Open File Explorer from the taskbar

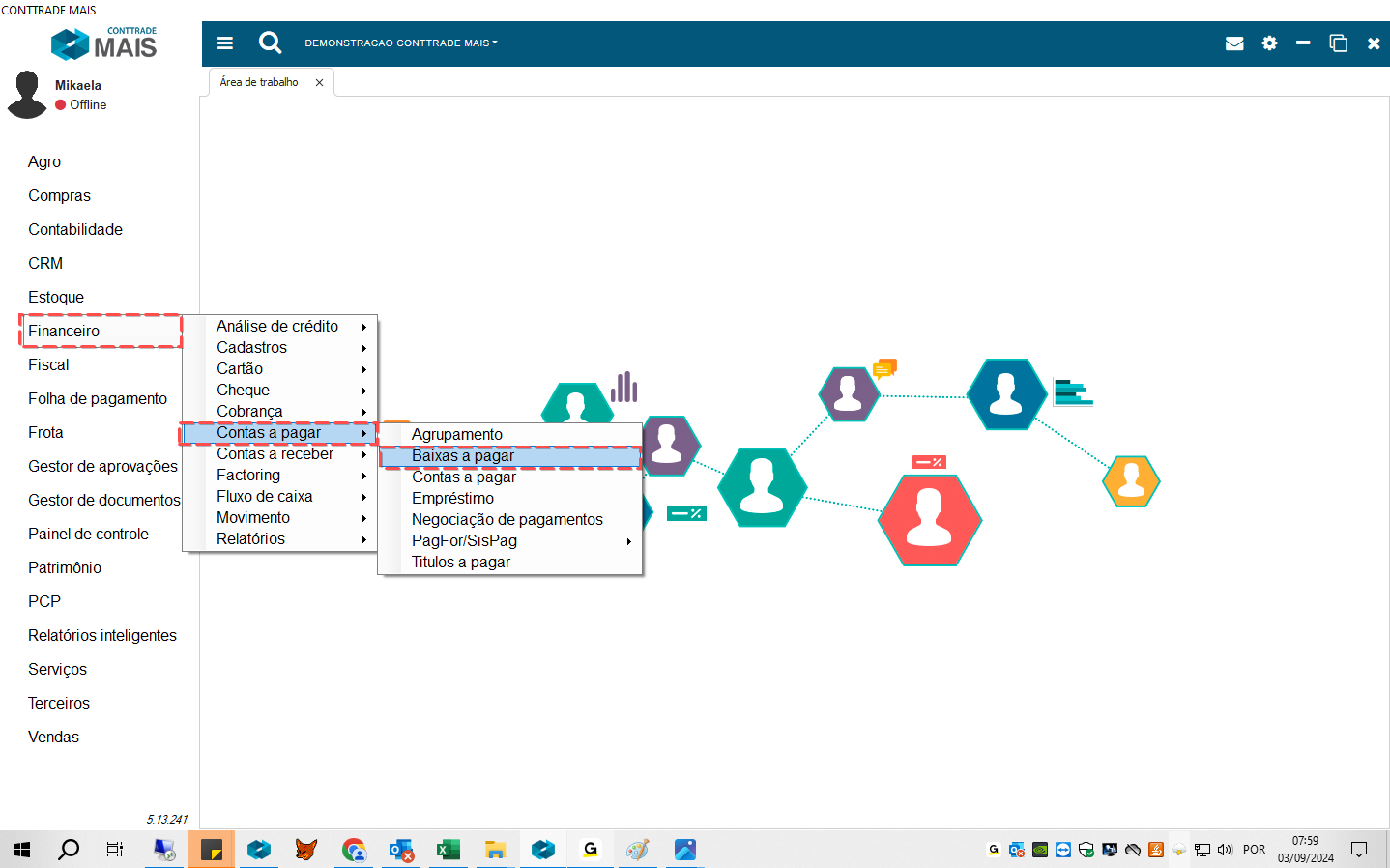click(x=496, y=850)
